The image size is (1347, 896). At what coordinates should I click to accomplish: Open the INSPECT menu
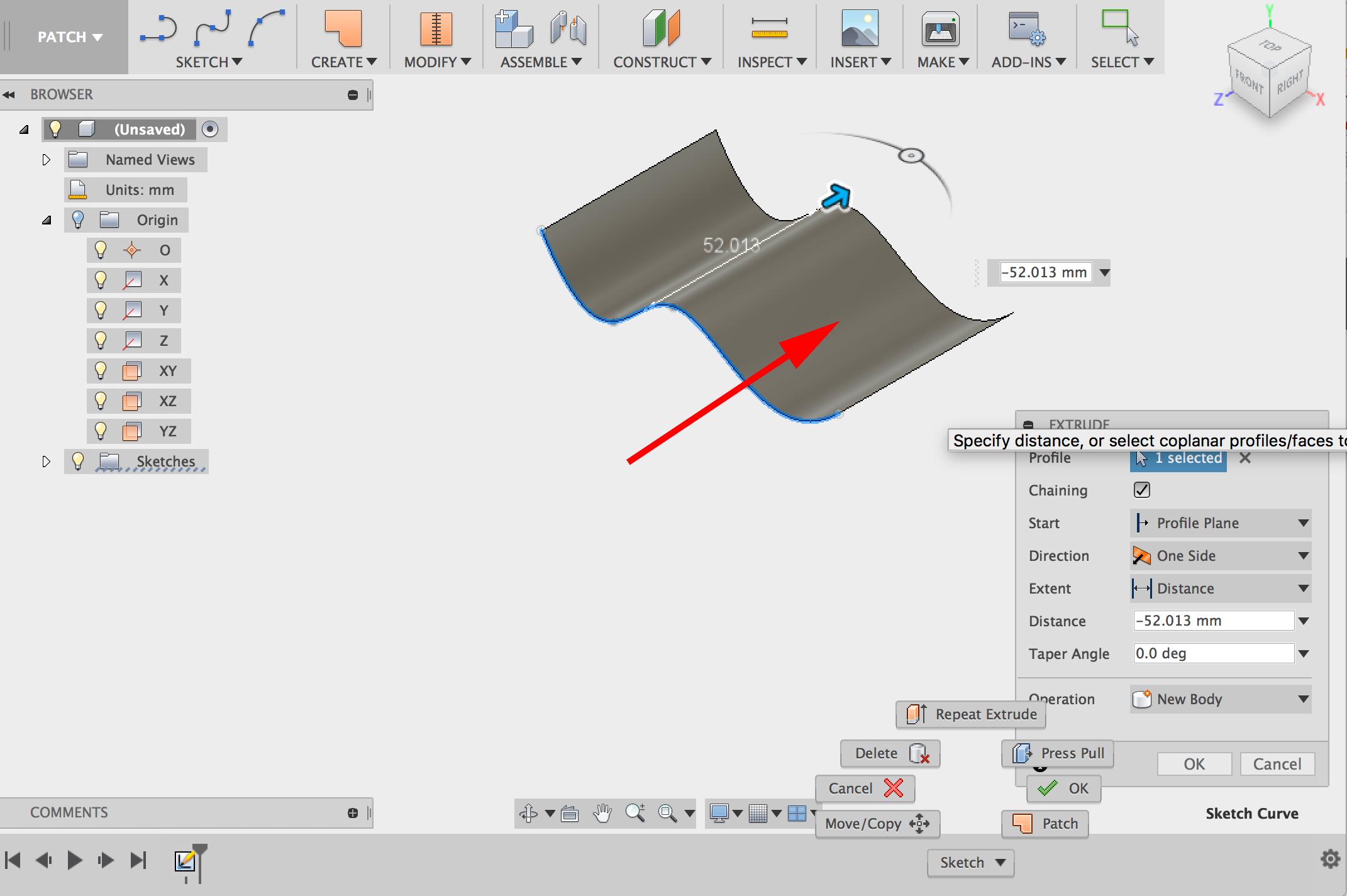coord(772,62)
